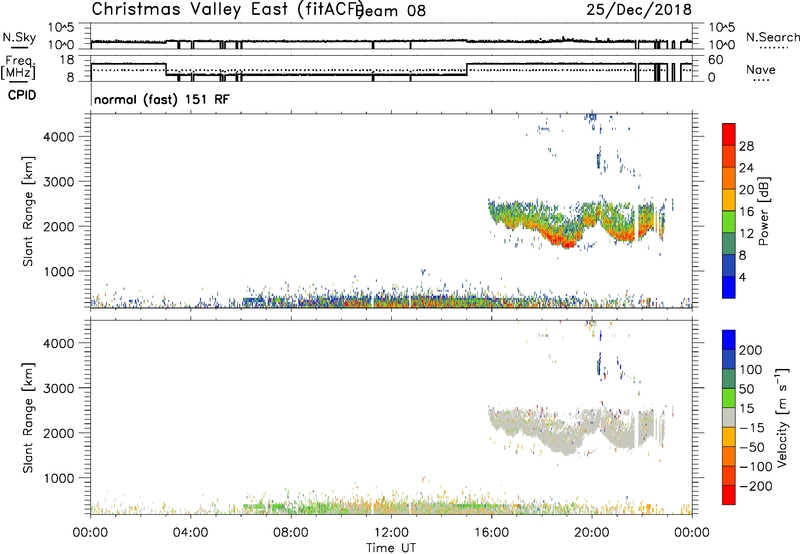The image size is (800, 554).
Task: Click the '60' Nave axis tick
Action: tap(715, 60)
